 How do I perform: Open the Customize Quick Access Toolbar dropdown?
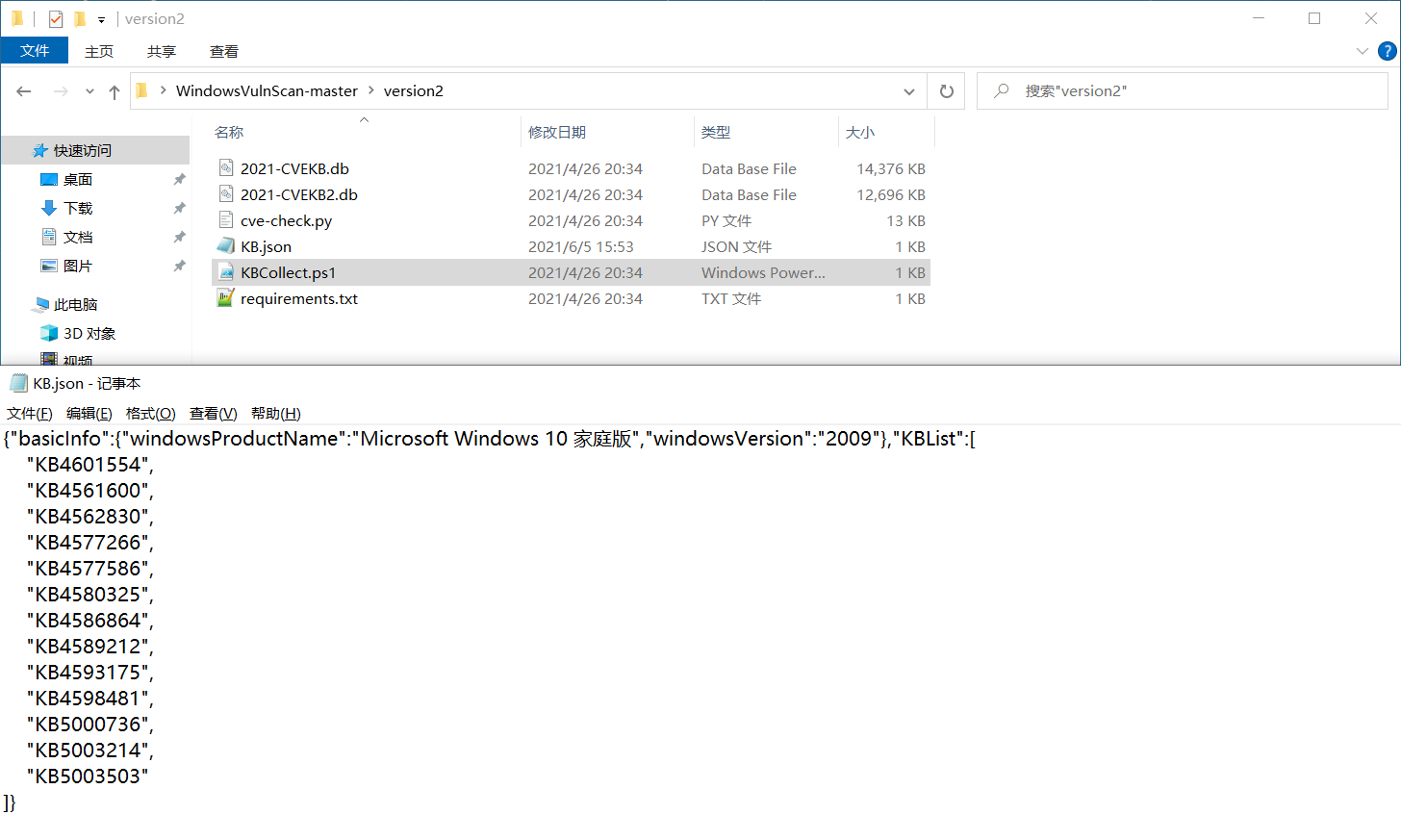[x=101, y=19]
